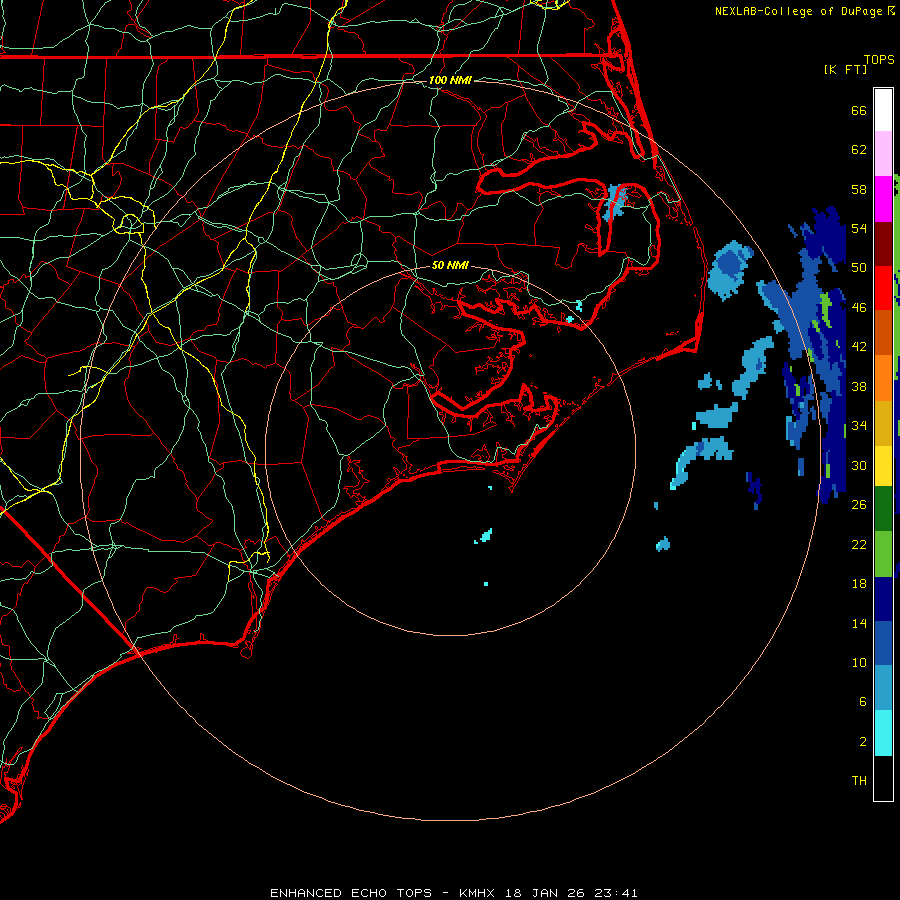Click the dark orange 42 K FT swatch
900x900 pixels.
pyautogui.click(x=883, y=333)
